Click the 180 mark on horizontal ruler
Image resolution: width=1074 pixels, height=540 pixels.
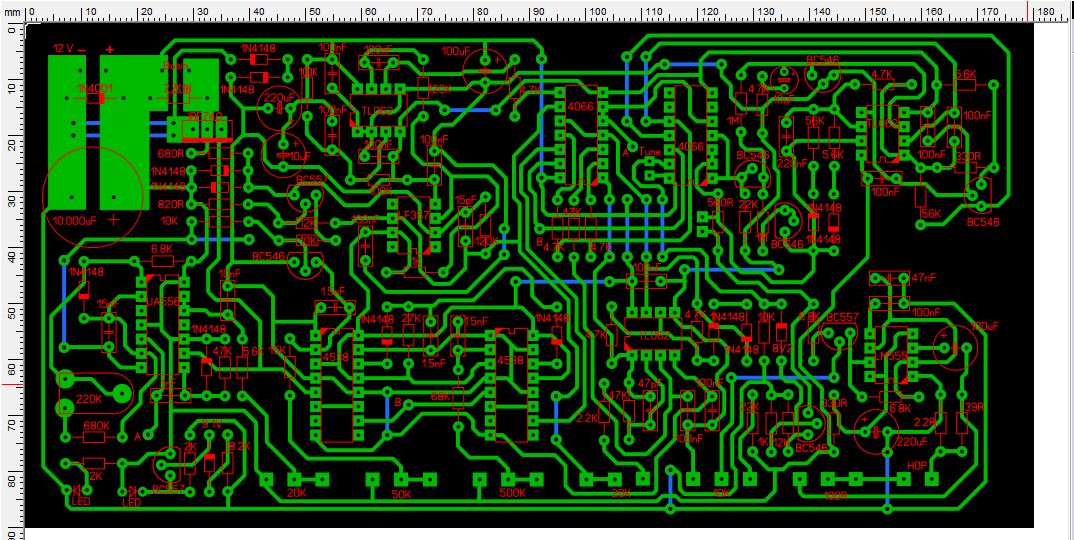(x=1046, y=12)
